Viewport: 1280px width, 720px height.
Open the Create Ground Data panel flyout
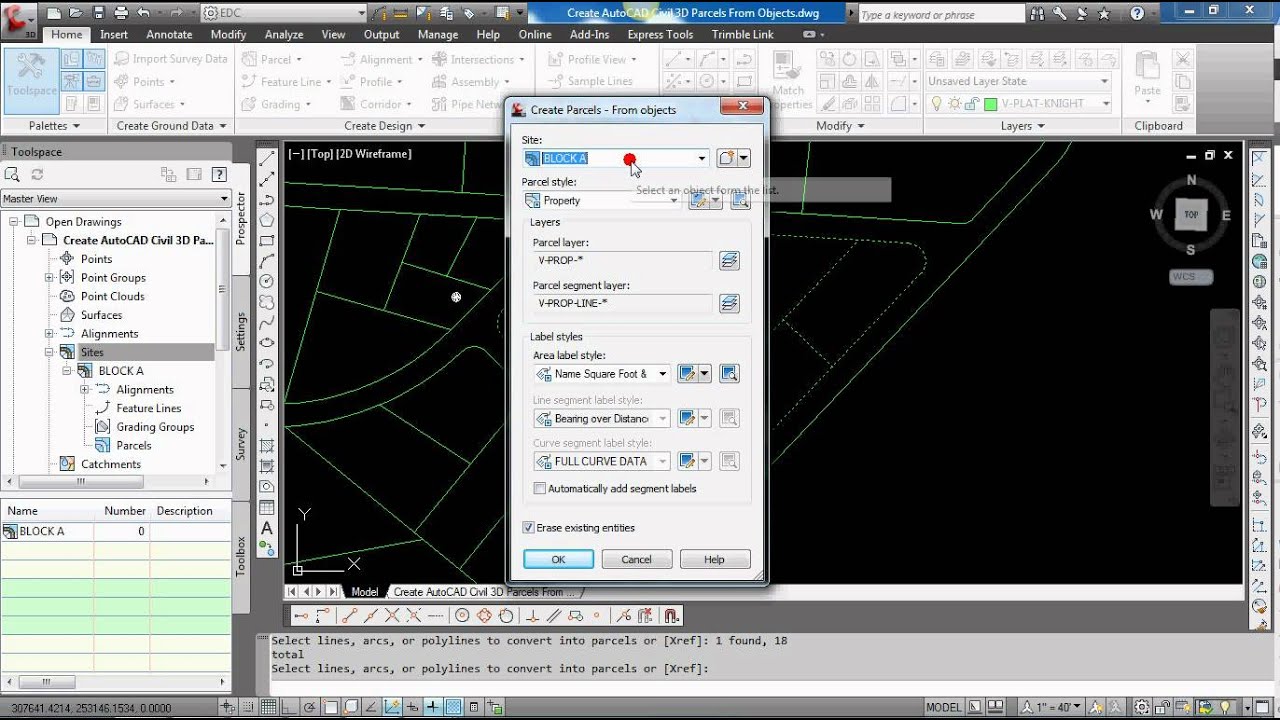(x=171, y=126)
